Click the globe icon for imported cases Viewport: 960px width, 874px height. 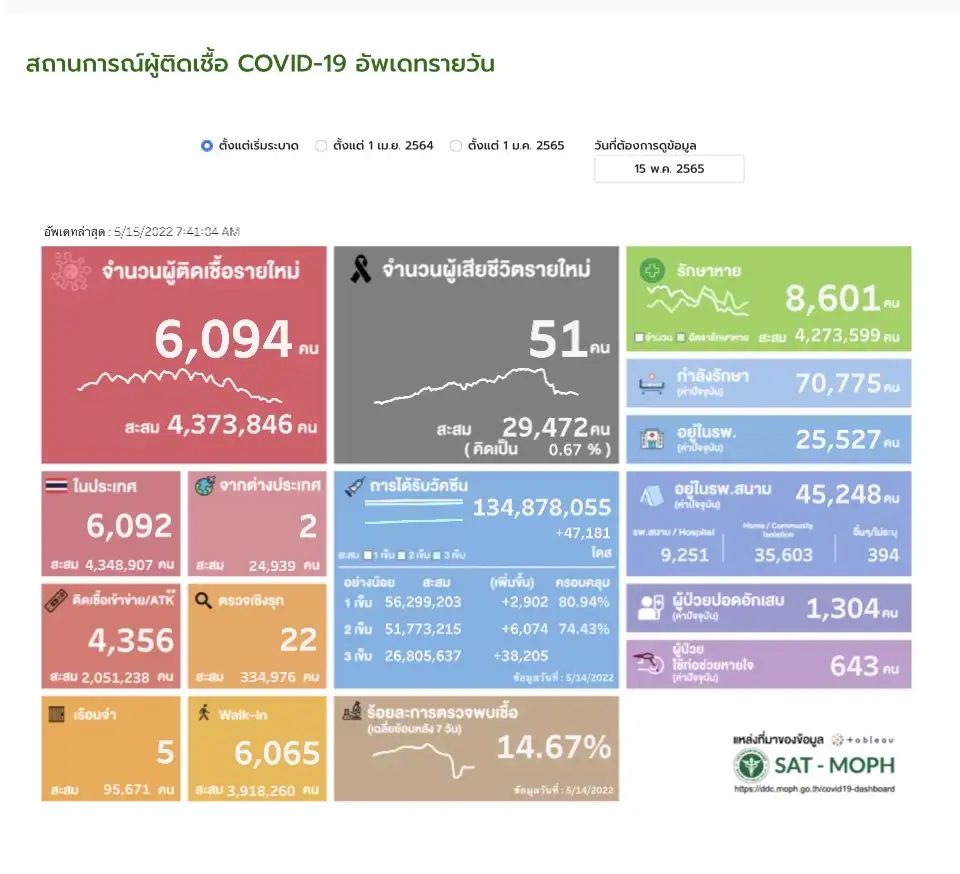click(x=204, y=487)
